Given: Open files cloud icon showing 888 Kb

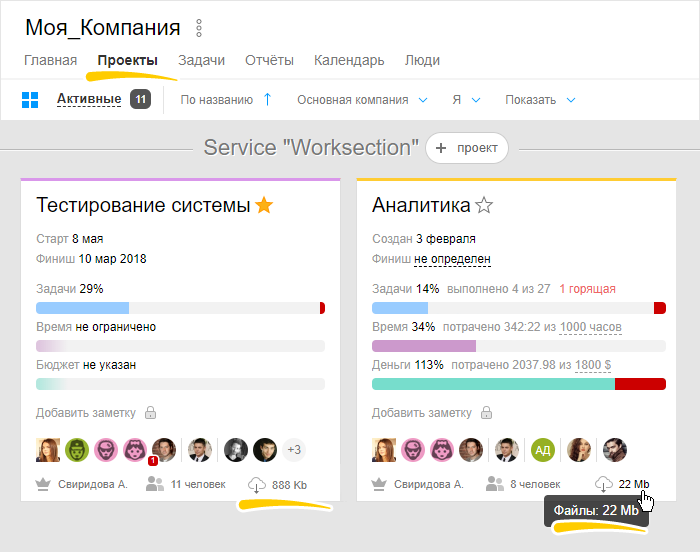Looking at the screenshot, I should point(256,485).
